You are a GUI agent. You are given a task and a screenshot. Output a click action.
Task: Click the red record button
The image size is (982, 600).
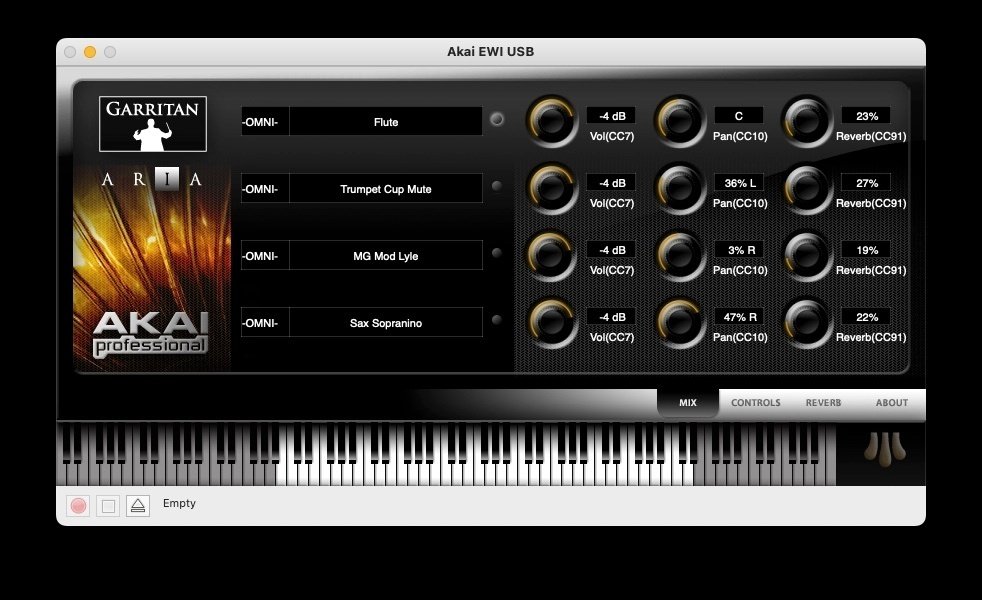coord(78,505)
